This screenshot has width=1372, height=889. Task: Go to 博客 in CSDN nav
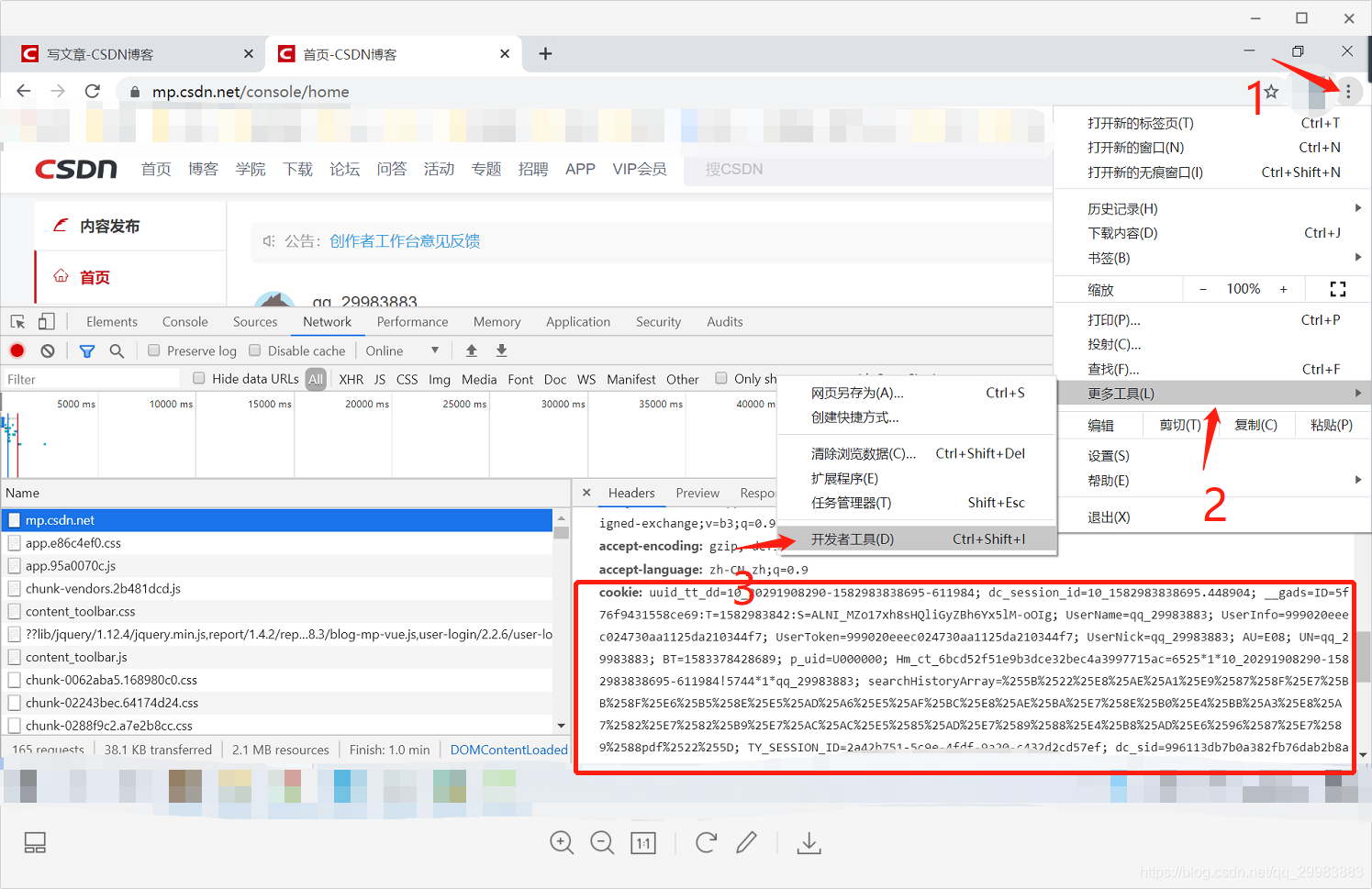(x=203, y=169)
